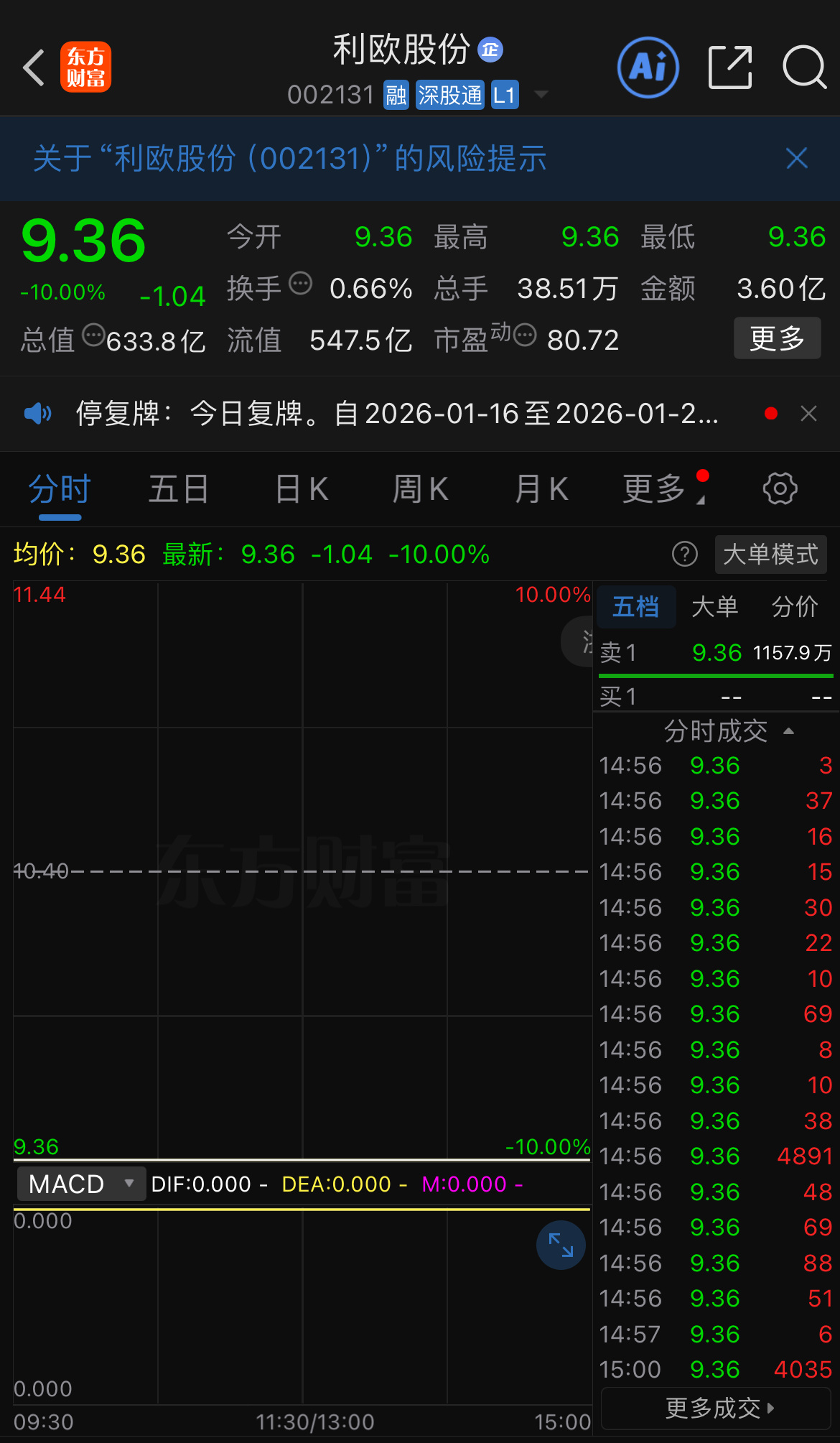
Task: Tap the trade row with volume 51
Action: click(716, 1299)
